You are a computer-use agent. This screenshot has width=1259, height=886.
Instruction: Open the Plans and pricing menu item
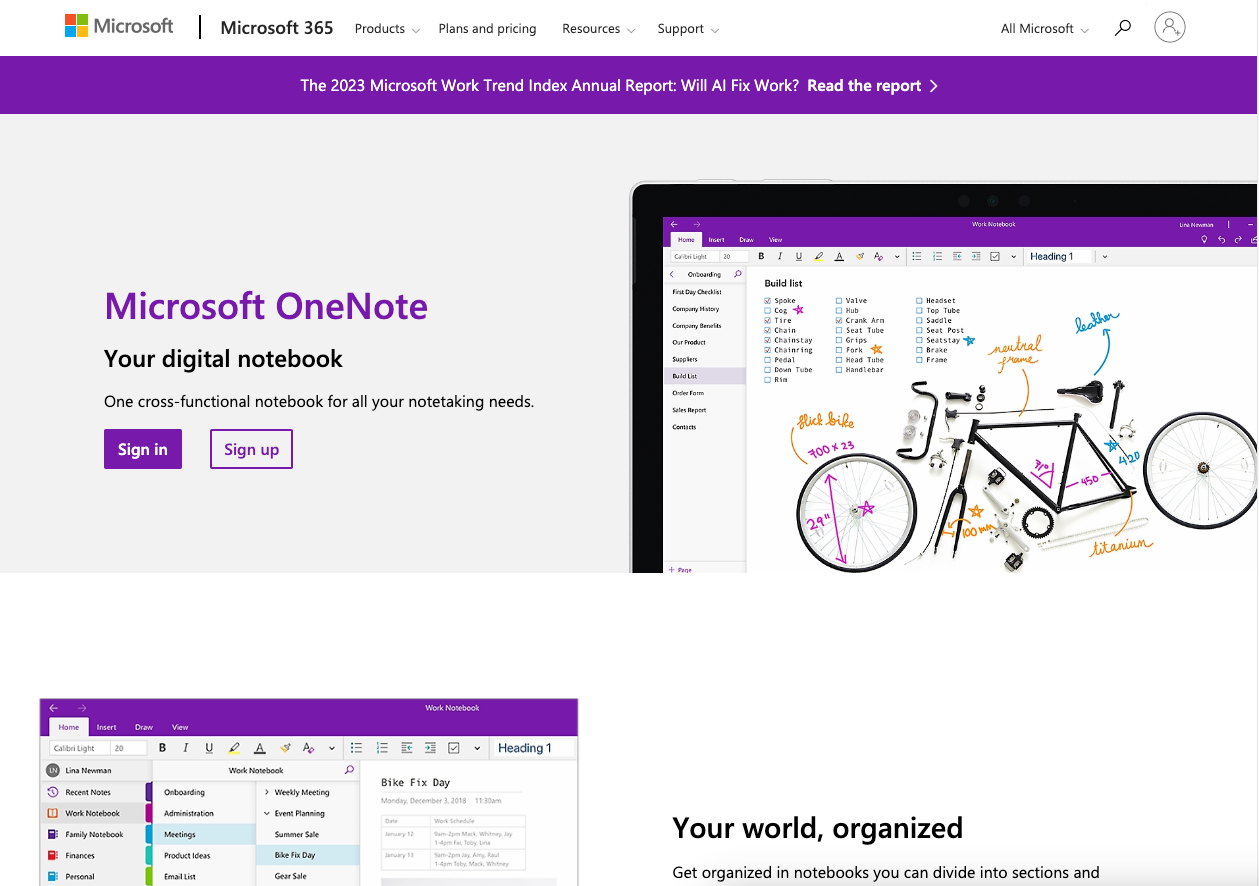[x=487, y=29]
